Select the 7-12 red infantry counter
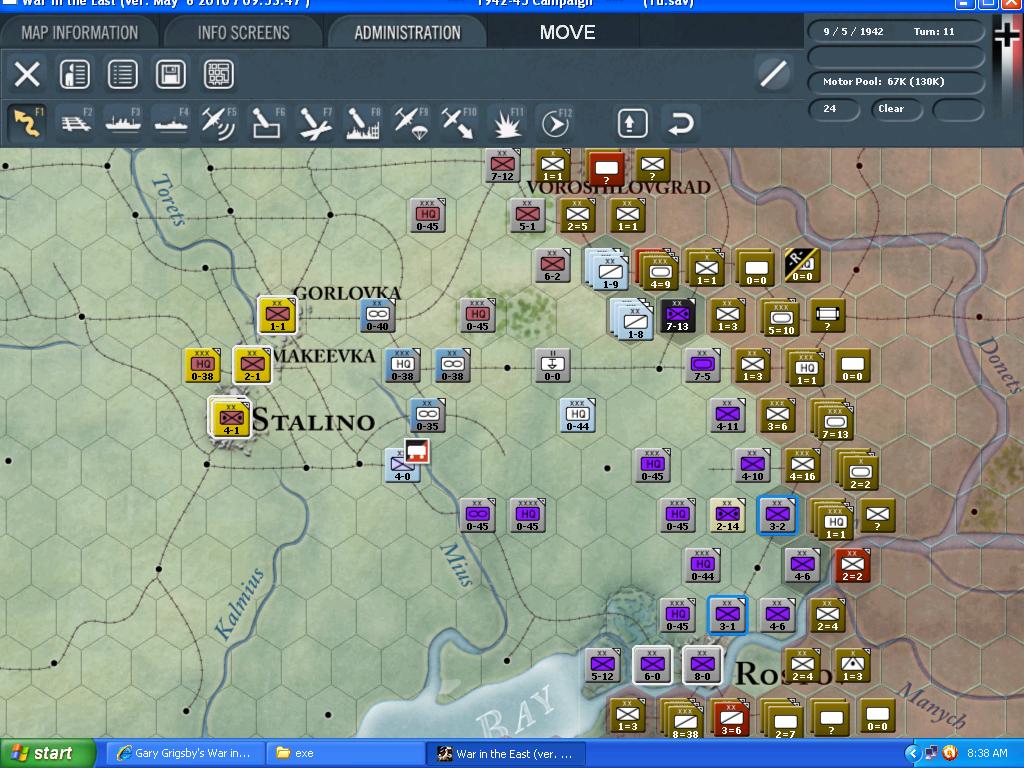The image size is (1024, 768). pyautogui.click(x=502, y=165)
